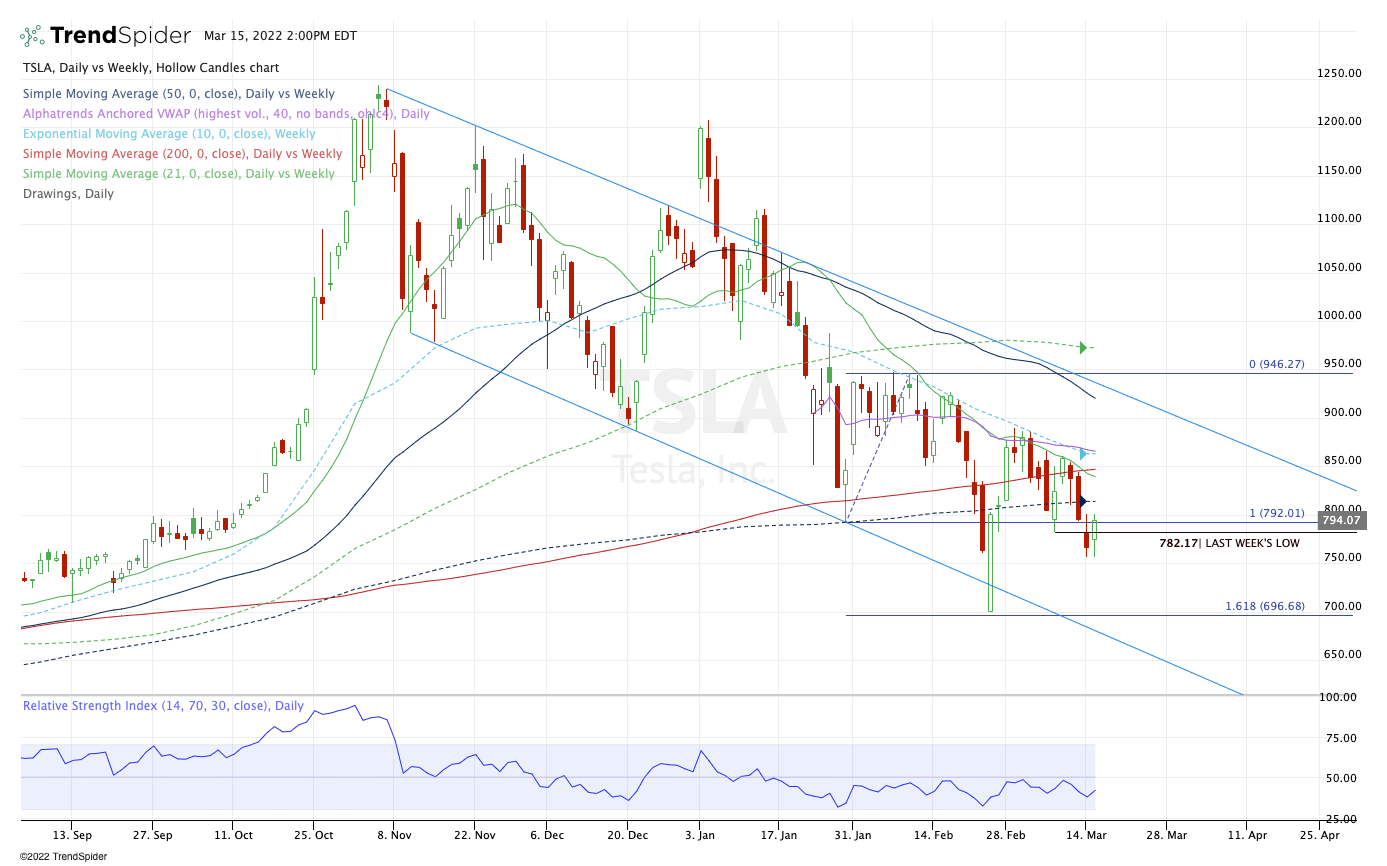The image size is (1387, 866).
Task: Select the Simple Moving Average (50) legend entry
Action: click(178, 94)
